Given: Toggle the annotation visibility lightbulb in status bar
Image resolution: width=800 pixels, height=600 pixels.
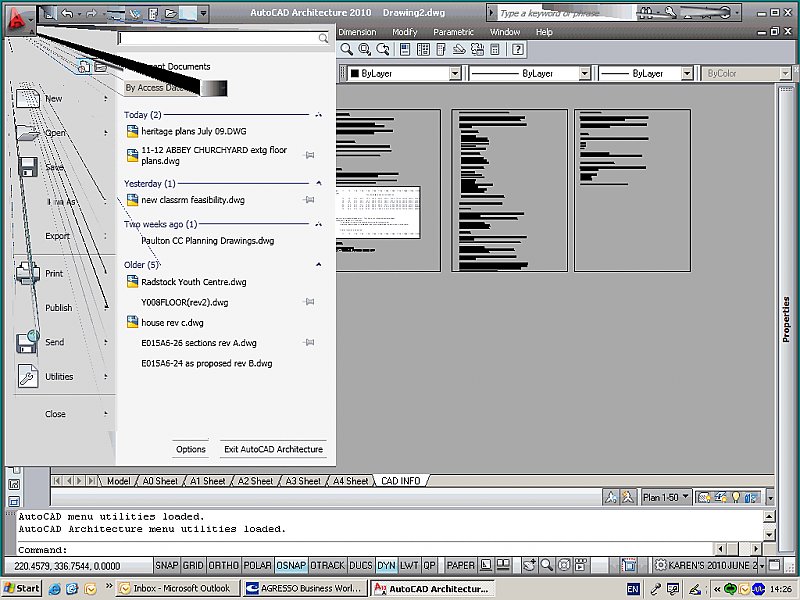Looking at the screenshot, I should pyautogui.click(x=735, y=496).
